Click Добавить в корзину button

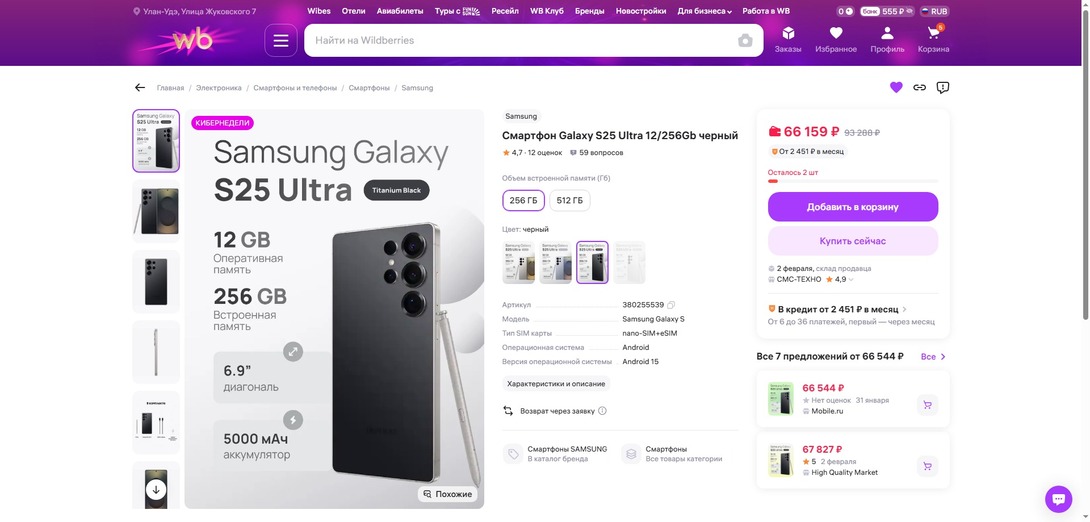[x=852, y=207]
